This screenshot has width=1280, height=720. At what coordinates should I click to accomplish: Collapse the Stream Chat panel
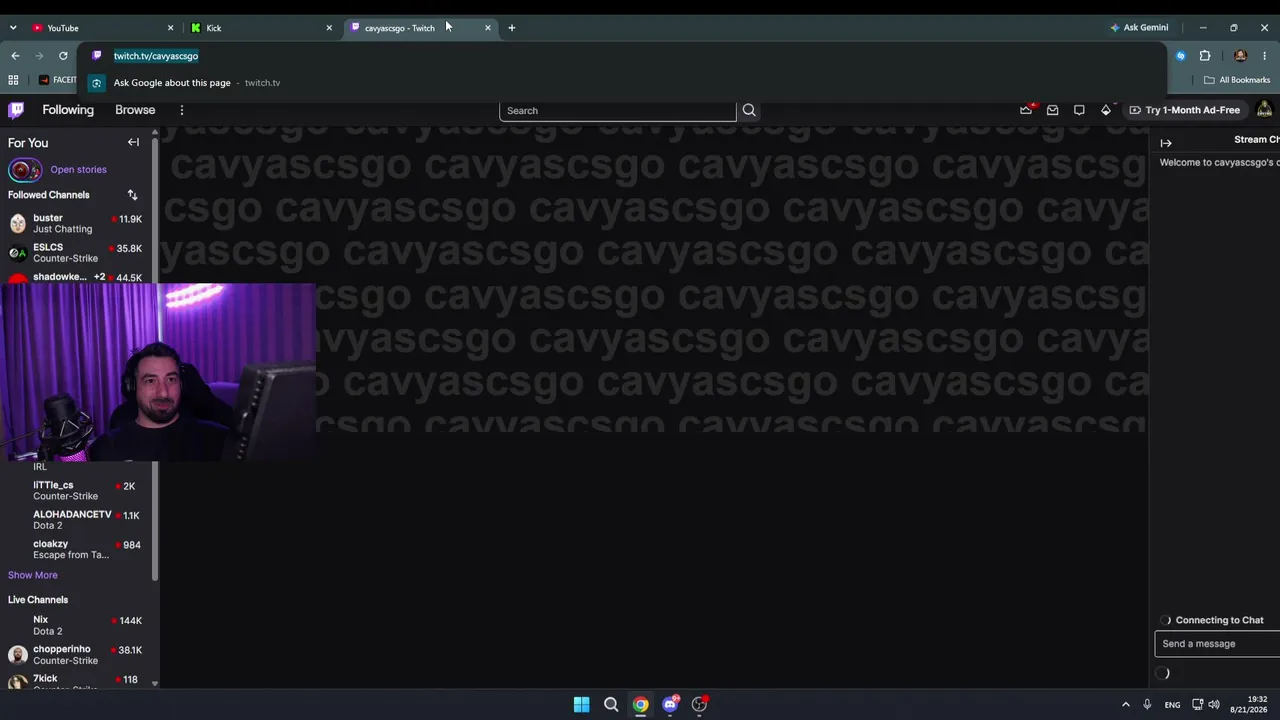point(1166,143)
